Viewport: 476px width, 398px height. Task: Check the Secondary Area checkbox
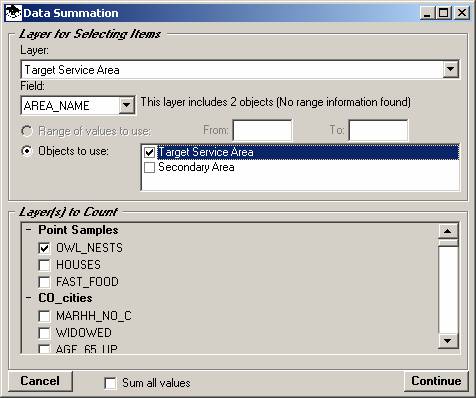click(x=149, y=167)
